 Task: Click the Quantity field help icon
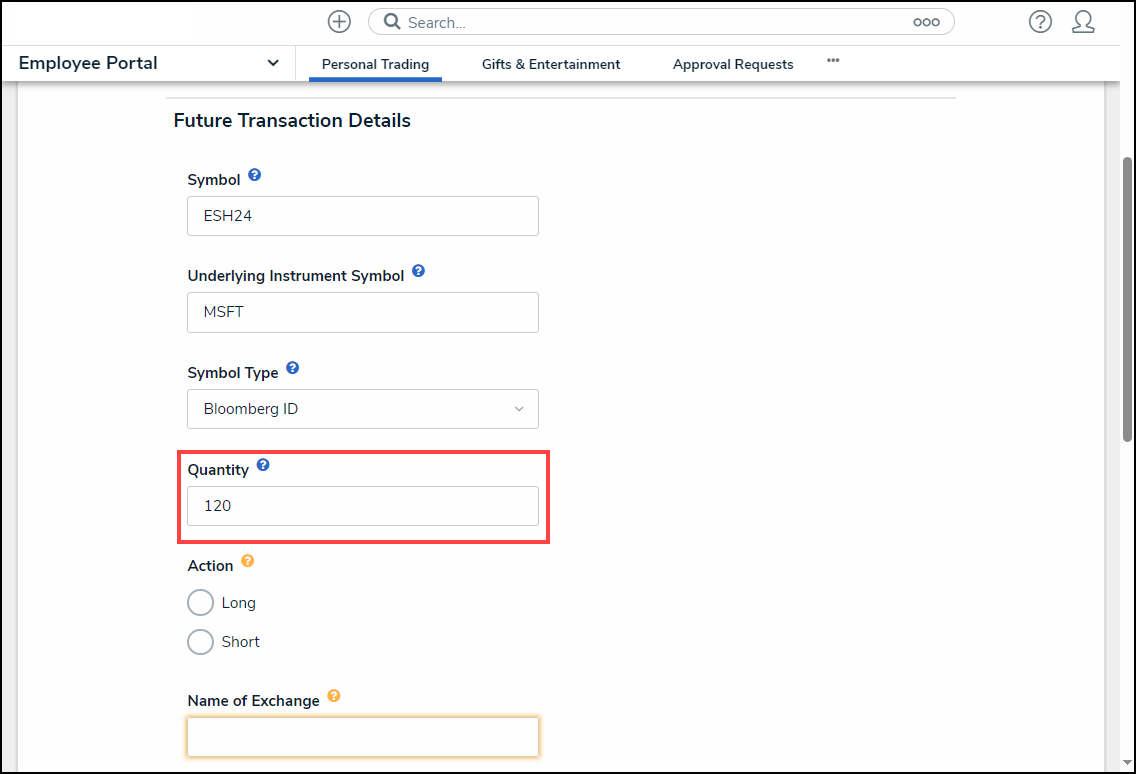click(x=263, y=465)
